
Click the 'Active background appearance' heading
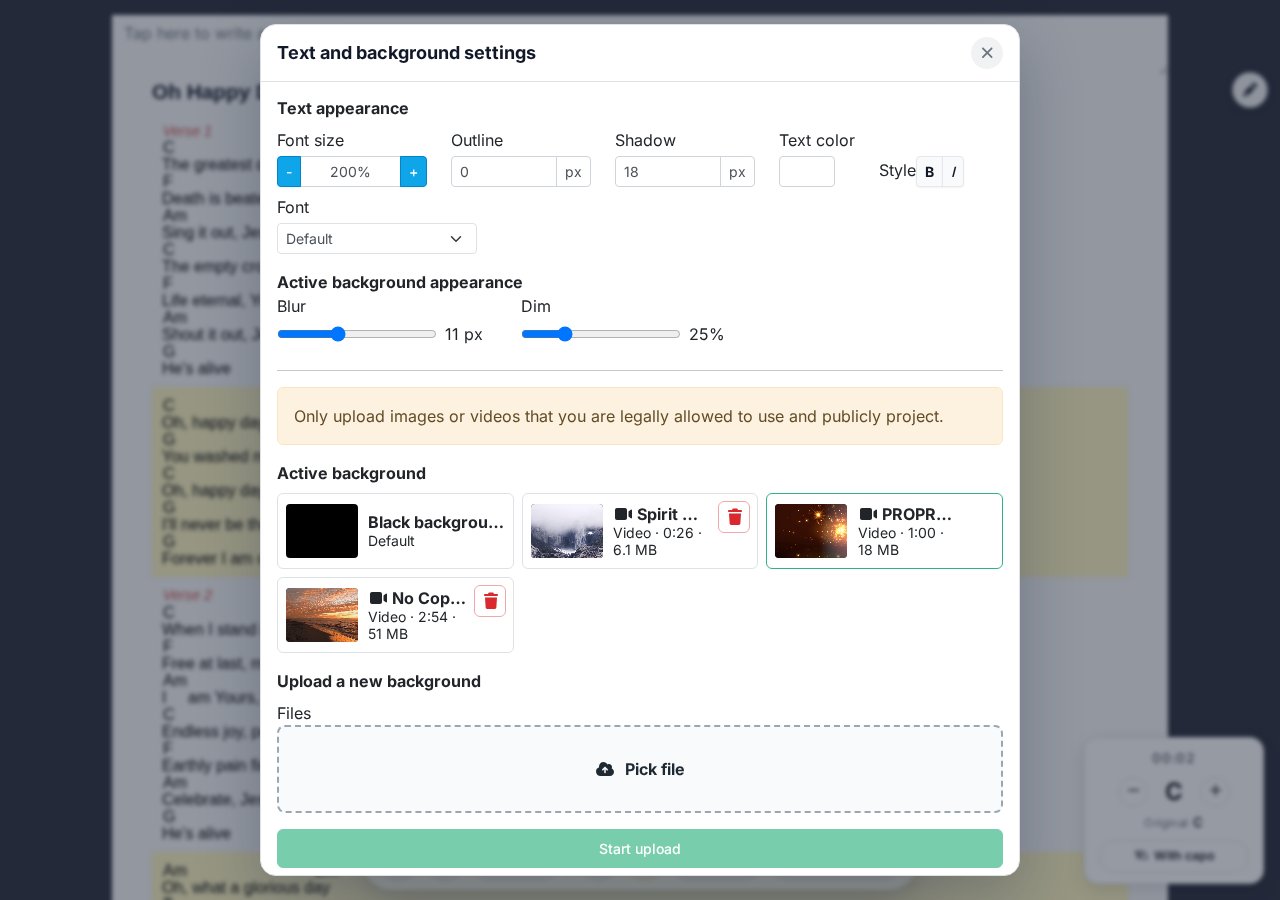coord(400,282)
